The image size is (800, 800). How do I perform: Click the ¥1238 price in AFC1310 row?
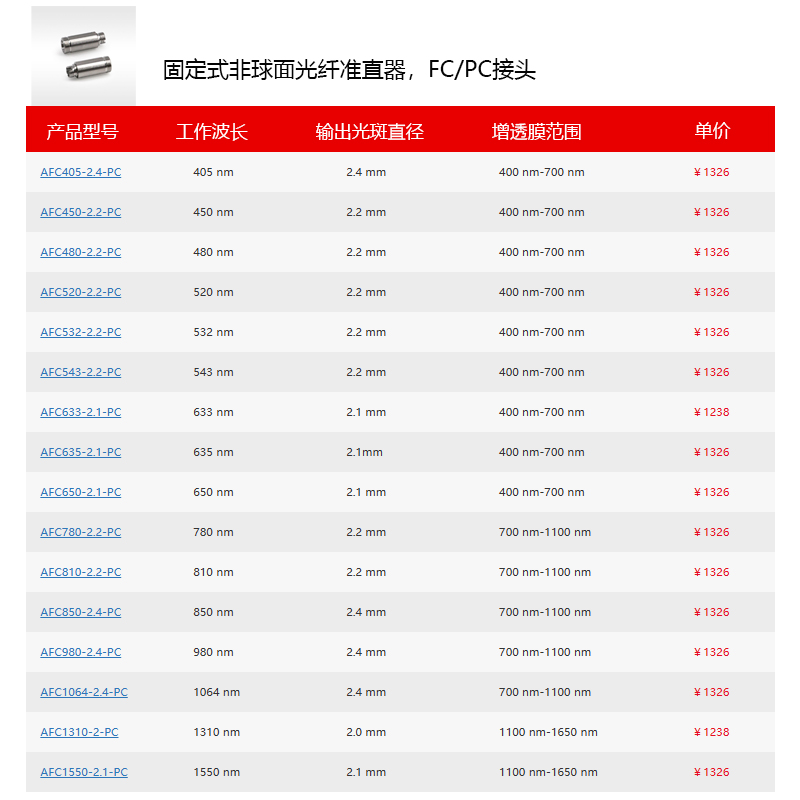click(x=711, y=732)
